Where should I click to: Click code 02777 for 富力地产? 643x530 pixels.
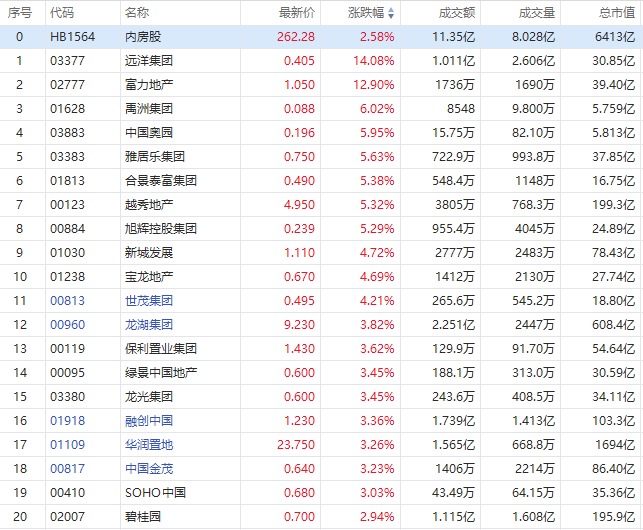pyautogui.click(x=67, y=85)
